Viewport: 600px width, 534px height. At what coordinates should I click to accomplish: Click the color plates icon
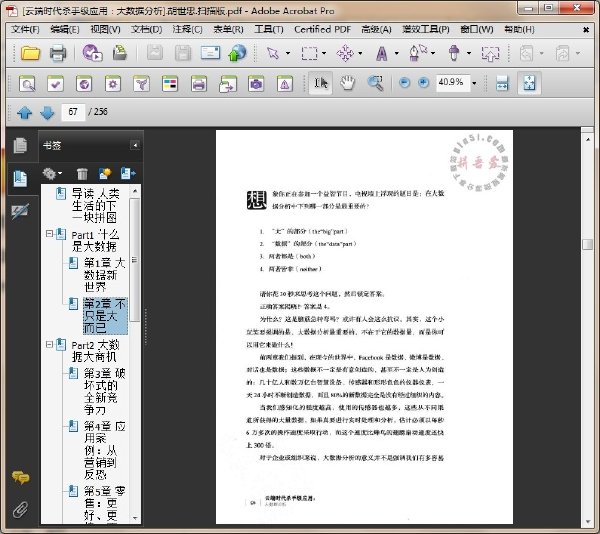click(x=170, y=83)
